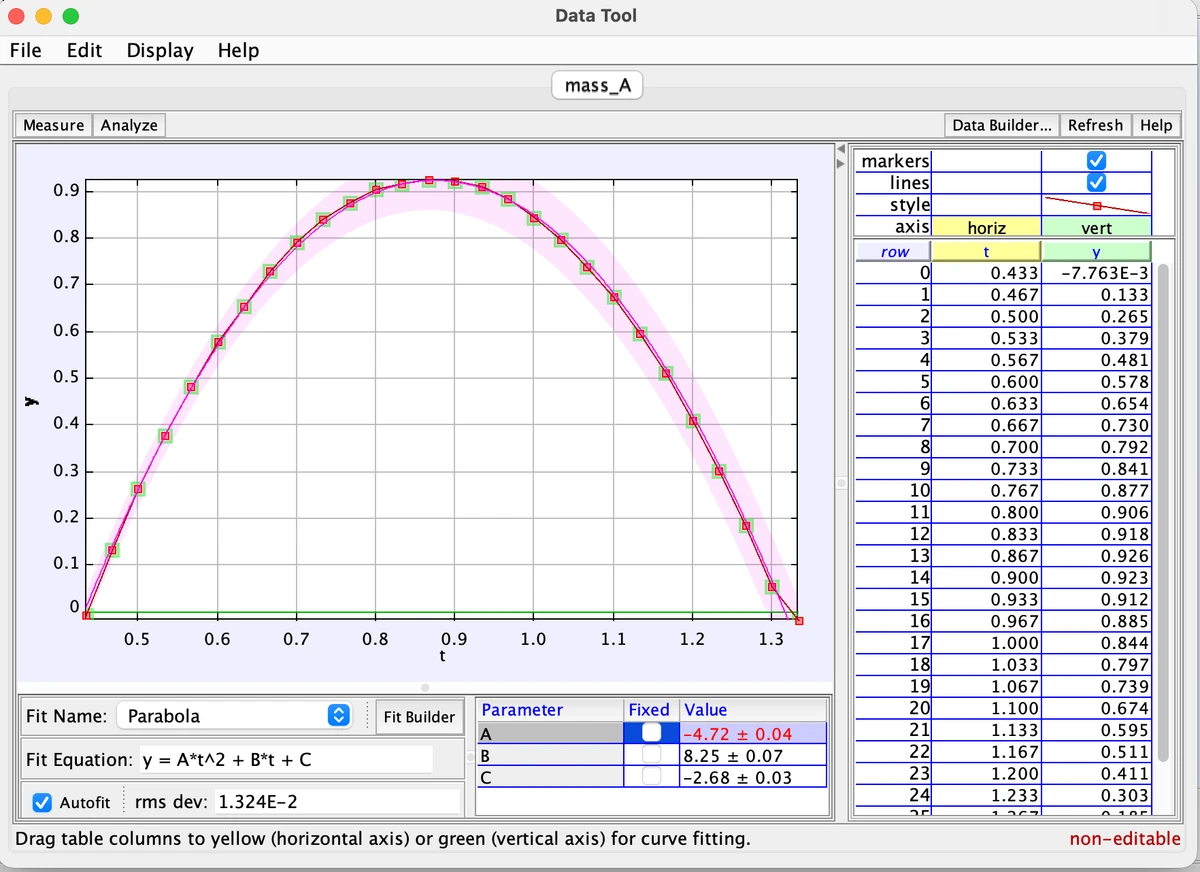Select parameter C value -2.68 ± 0.03
This screenshot has width=1200, height=872.
click(753, 777)
